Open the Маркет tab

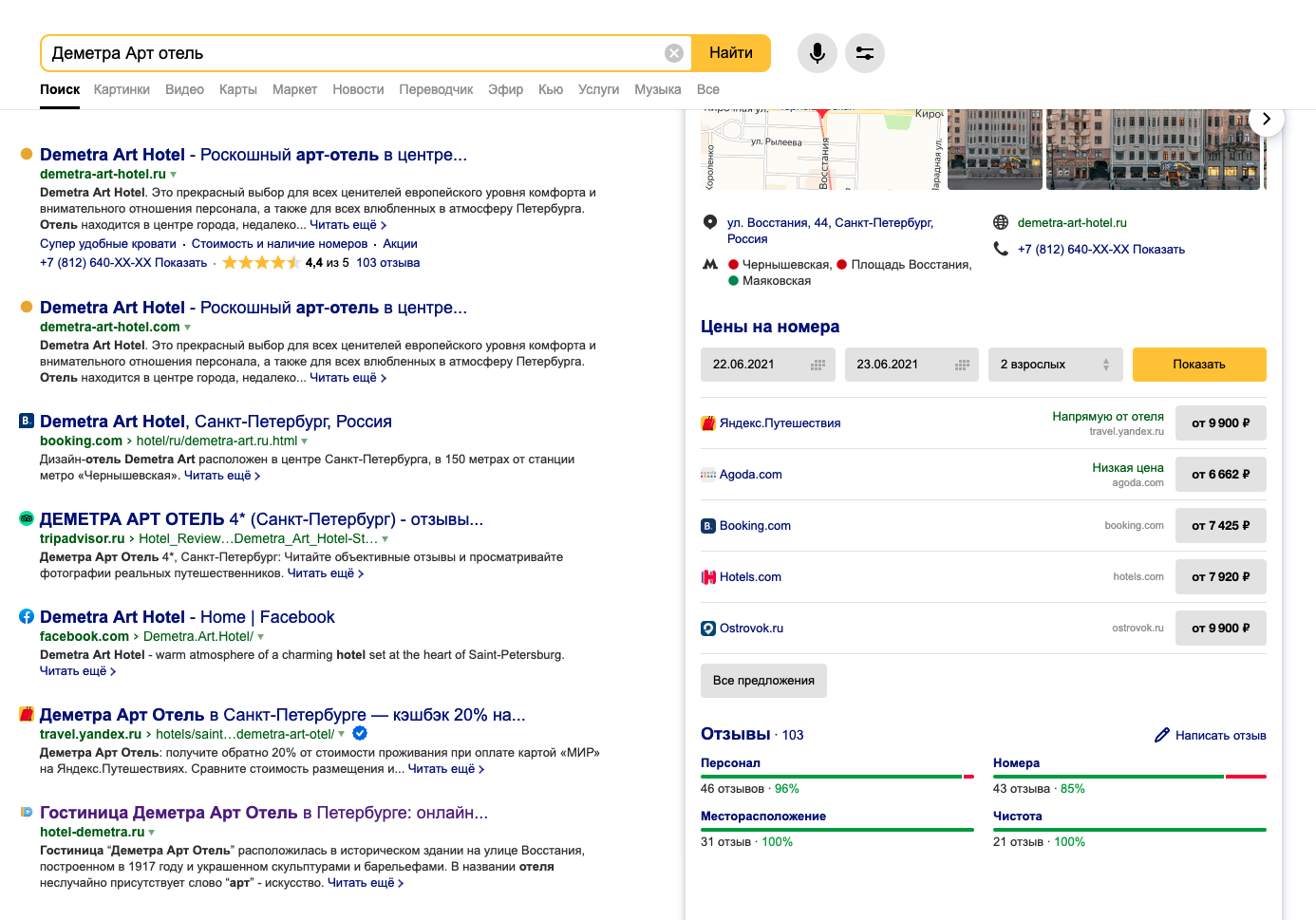pyautogui.click(x=294, y=89)
